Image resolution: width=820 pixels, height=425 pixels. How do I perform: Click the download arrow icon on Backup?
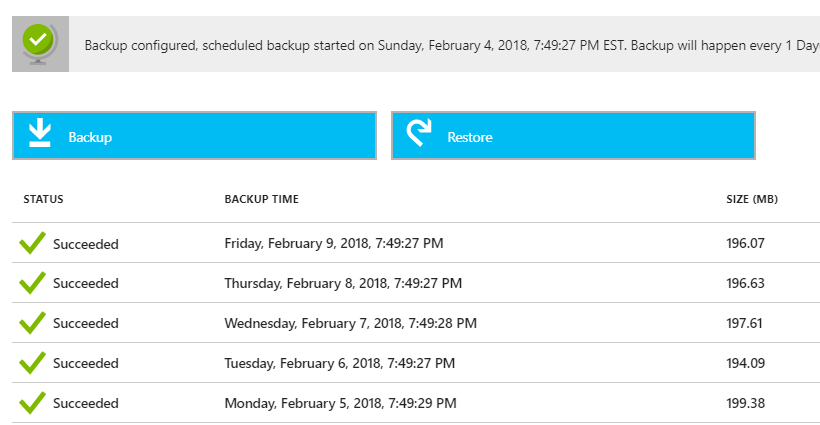coord(40,133)
